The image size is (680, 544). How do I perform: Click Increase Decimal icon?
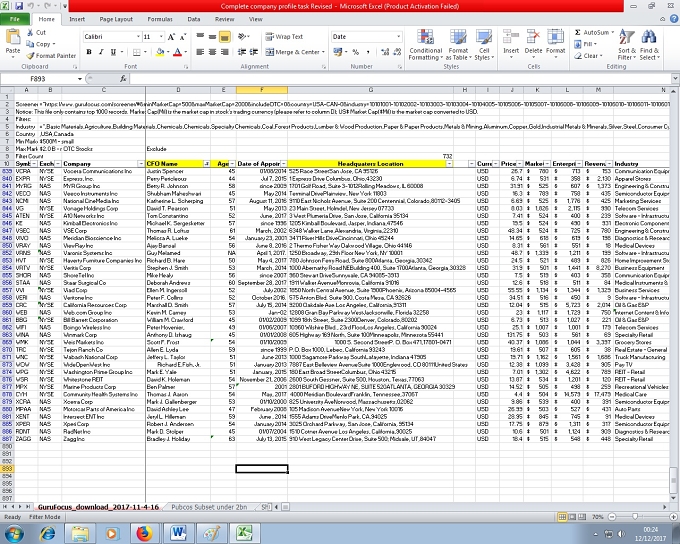tap(385, 52)
